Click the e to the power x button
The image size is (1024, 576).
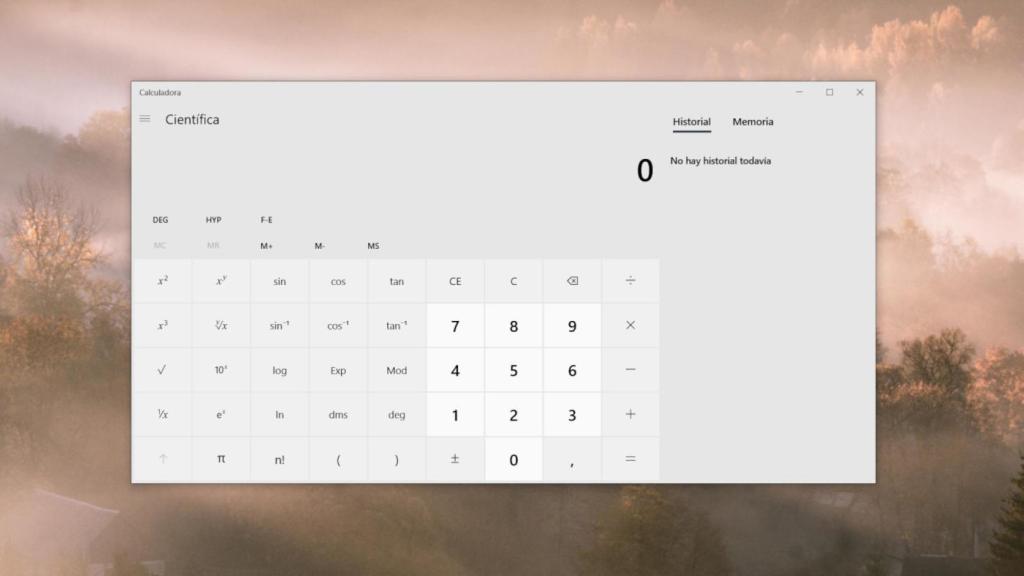(220, 414)
